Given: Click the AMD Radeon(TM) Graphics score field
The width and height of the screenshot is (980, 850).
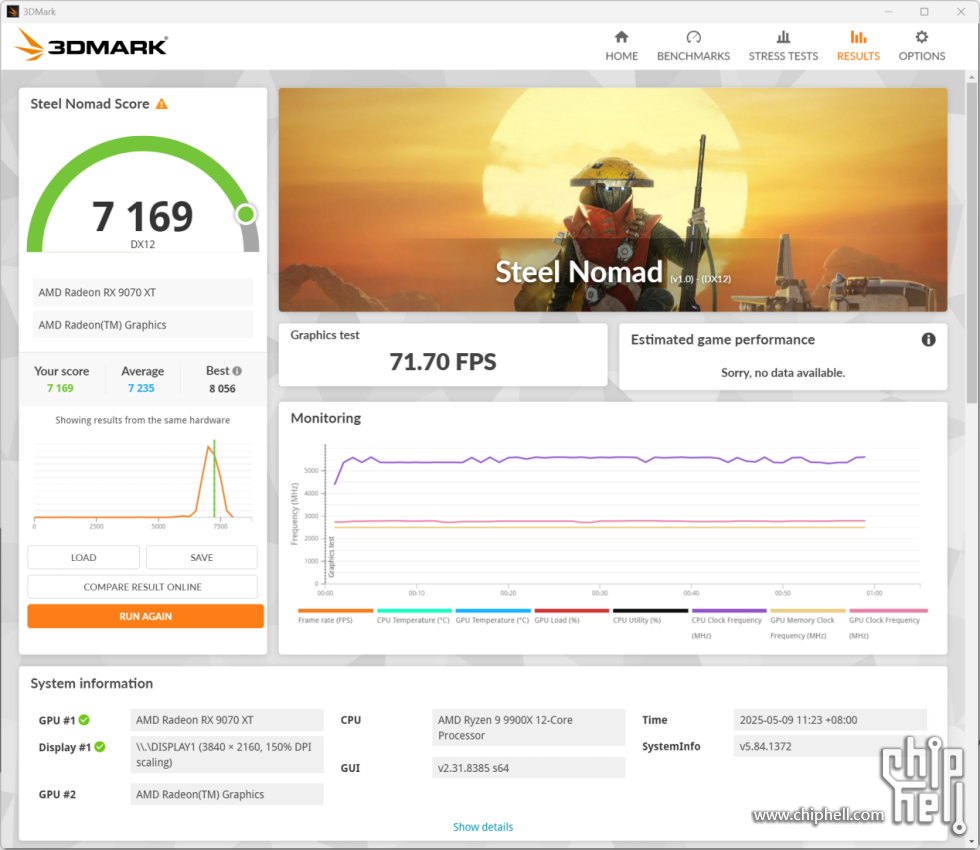Looking at the screenshot, I should pos(143,325).
